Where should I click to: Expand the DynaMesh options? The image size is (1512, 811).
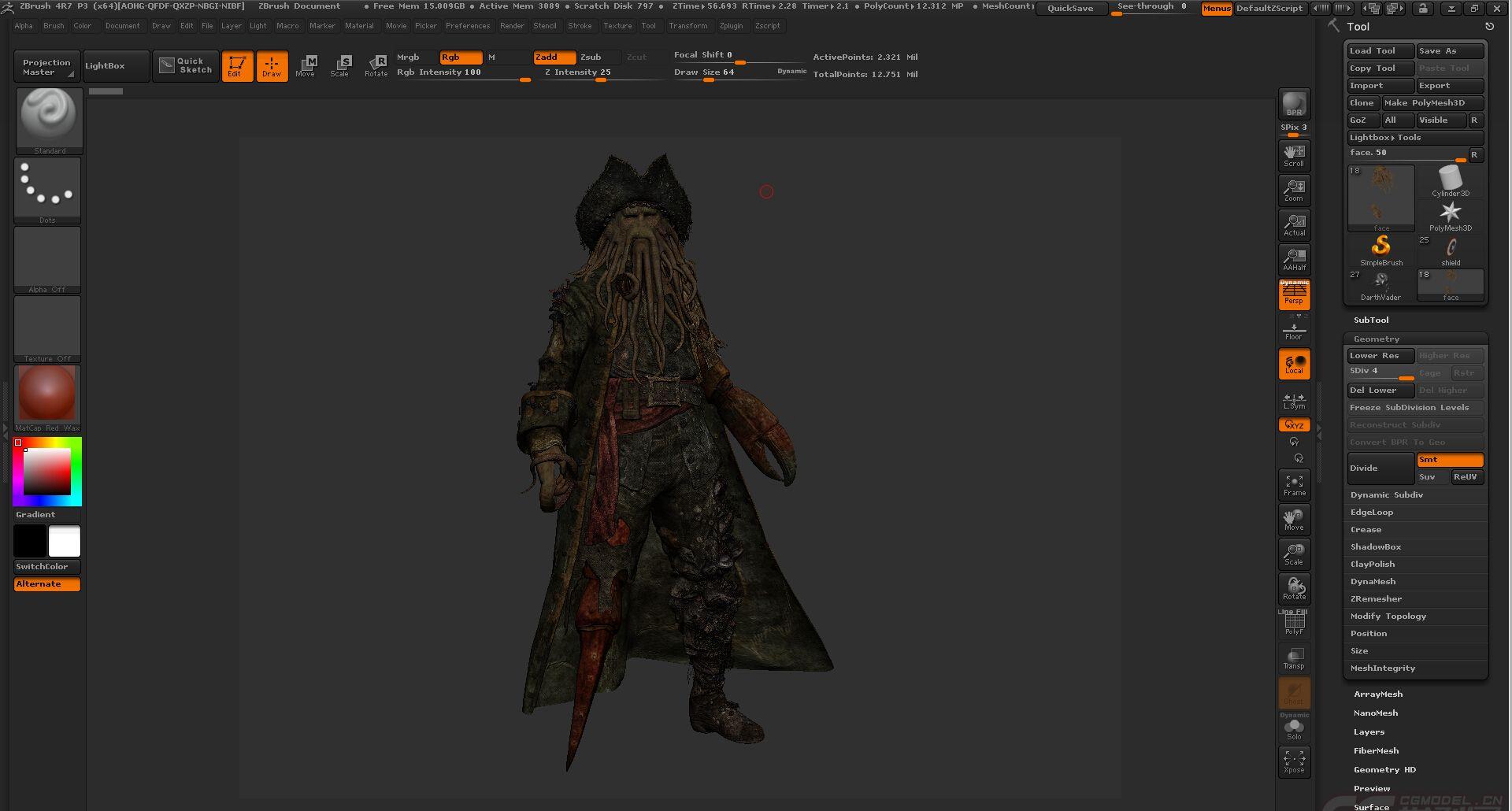click(x=1373, y=582)
